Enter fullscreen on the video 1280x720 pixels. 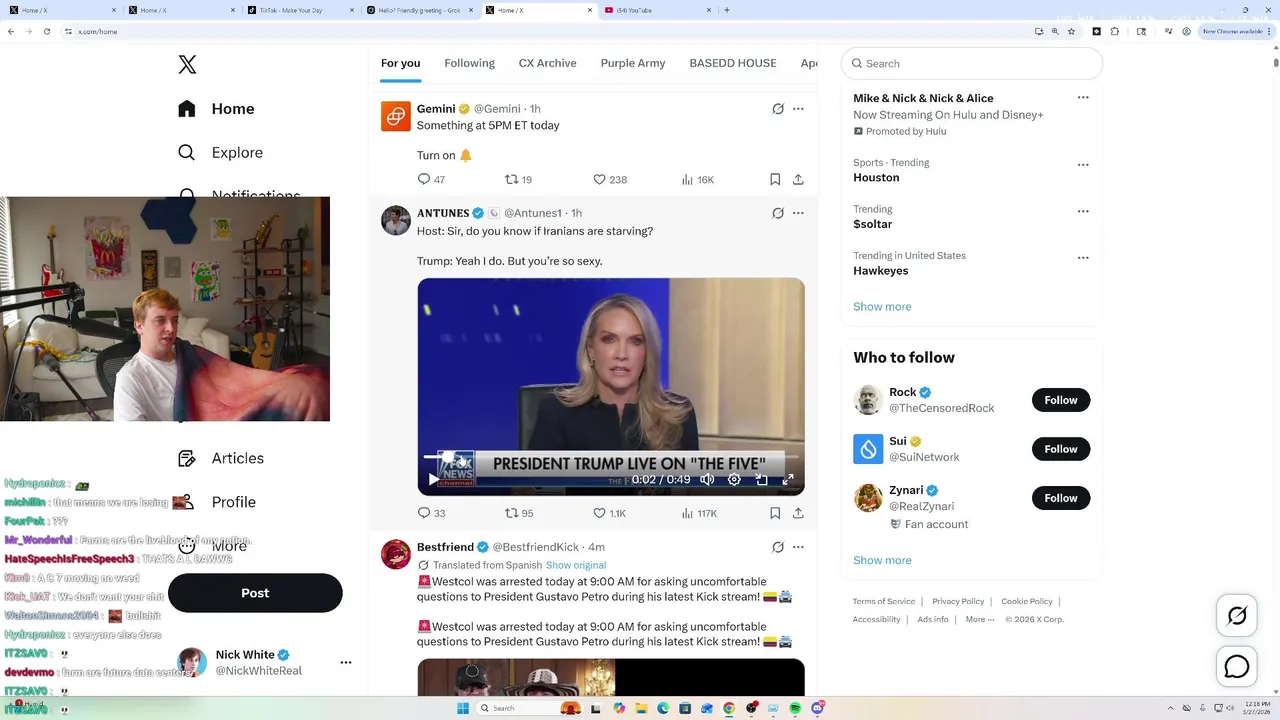788,480
